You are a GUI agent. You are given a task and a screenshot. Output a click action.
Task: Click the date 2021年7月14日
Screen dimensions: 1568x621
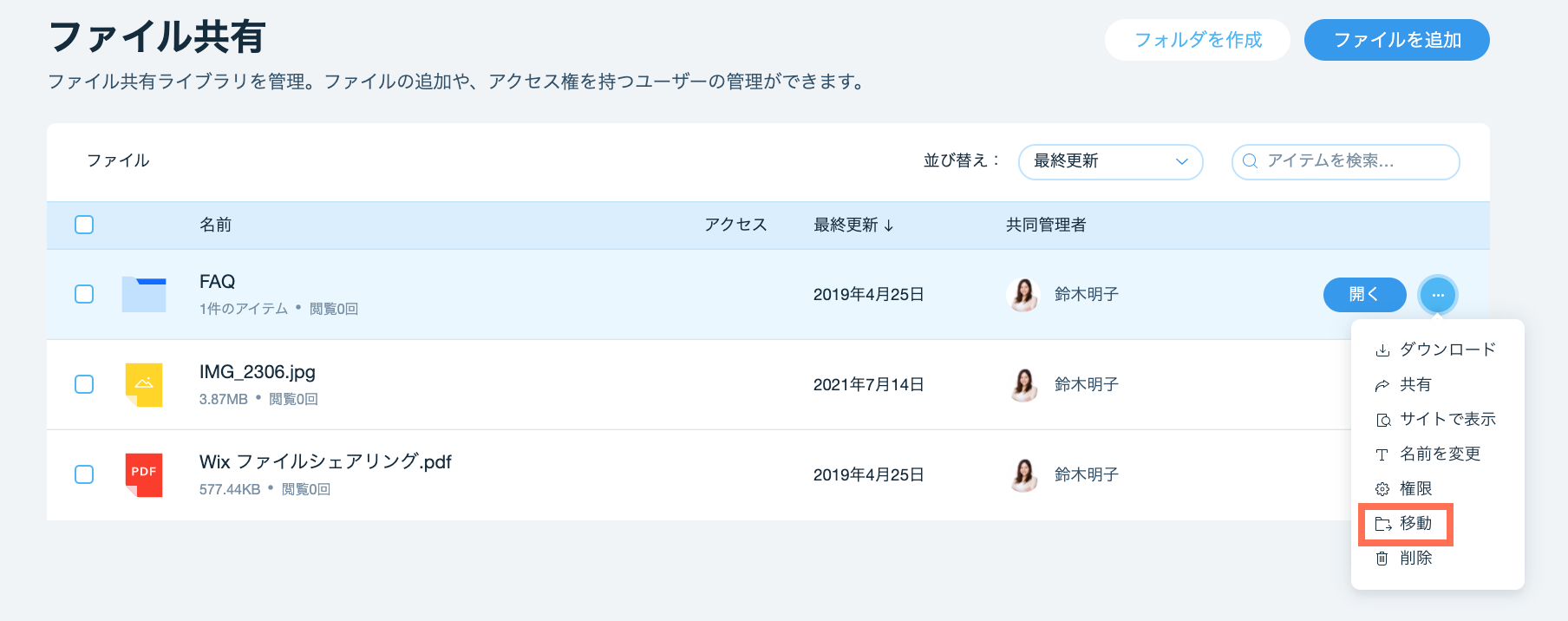coord(869,384)
